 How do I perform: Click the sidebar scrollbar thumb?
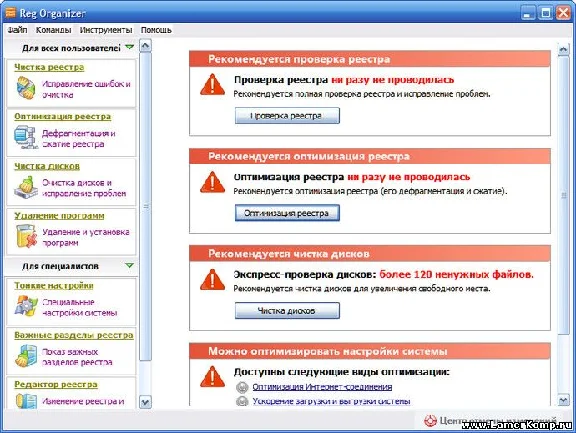[145, 206]
